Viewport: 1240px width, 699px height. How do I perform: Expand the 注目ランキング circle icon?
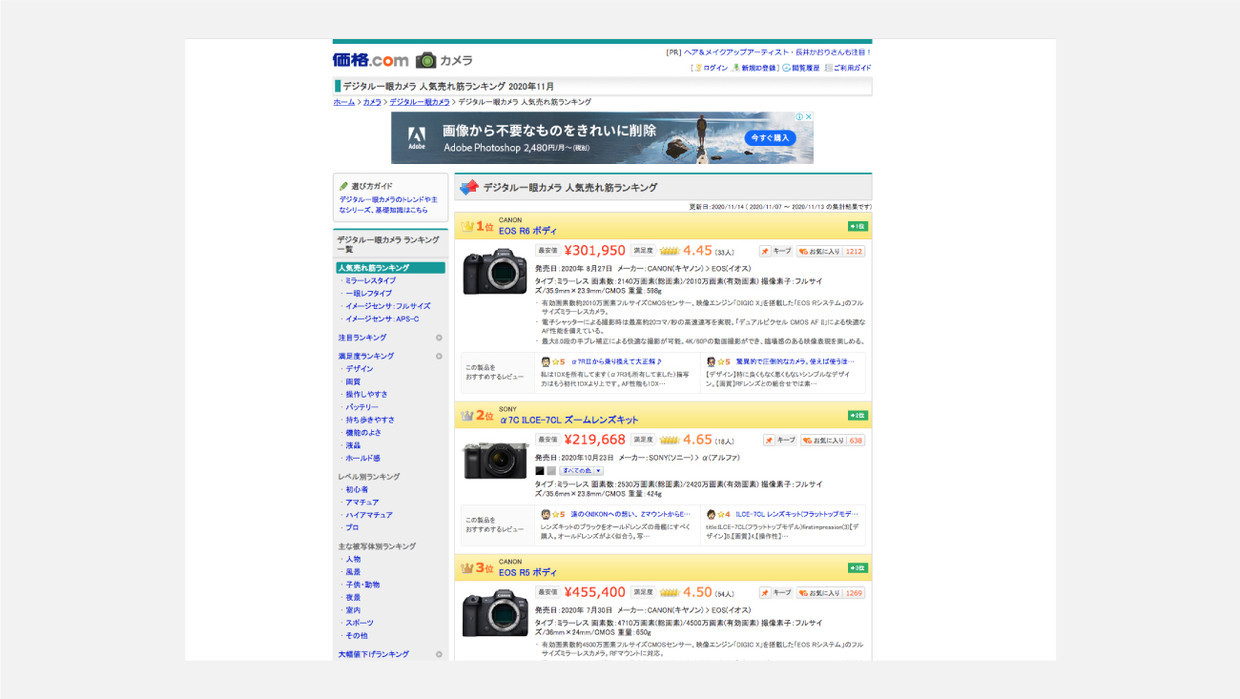[x=439, y=338]
